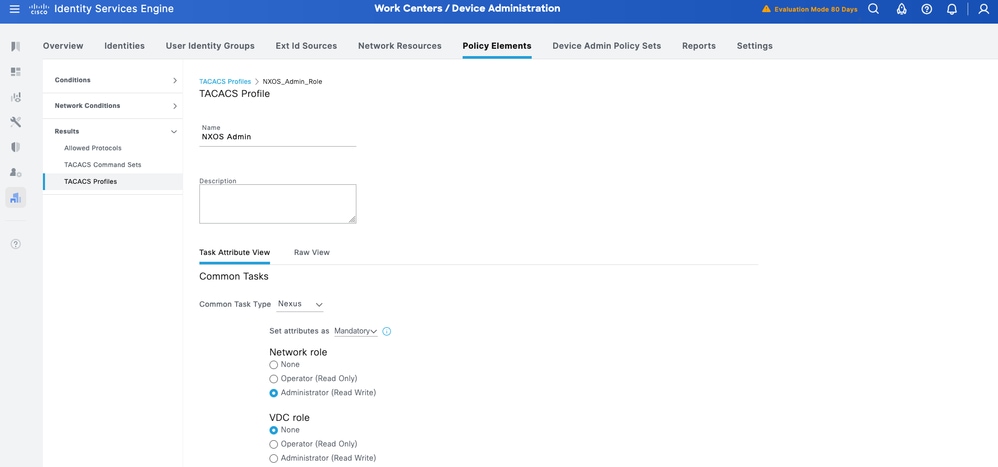Open the hamburger navigation menu
Image resolution: width=998 pixels, height=467 pixels.
click(14, 9)
